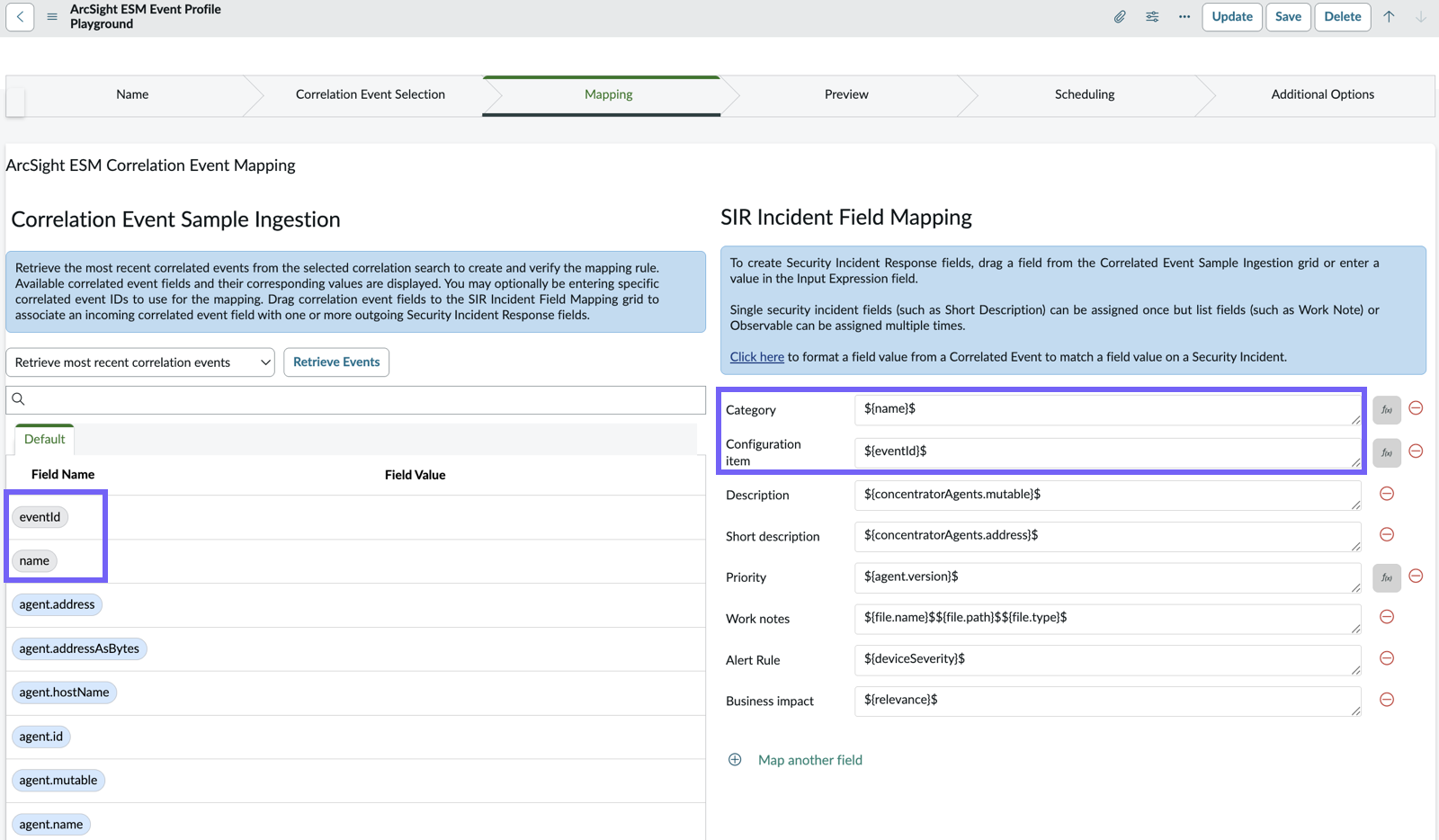
Task: Open the hamburger context menu icon
Action: point(52,16)
